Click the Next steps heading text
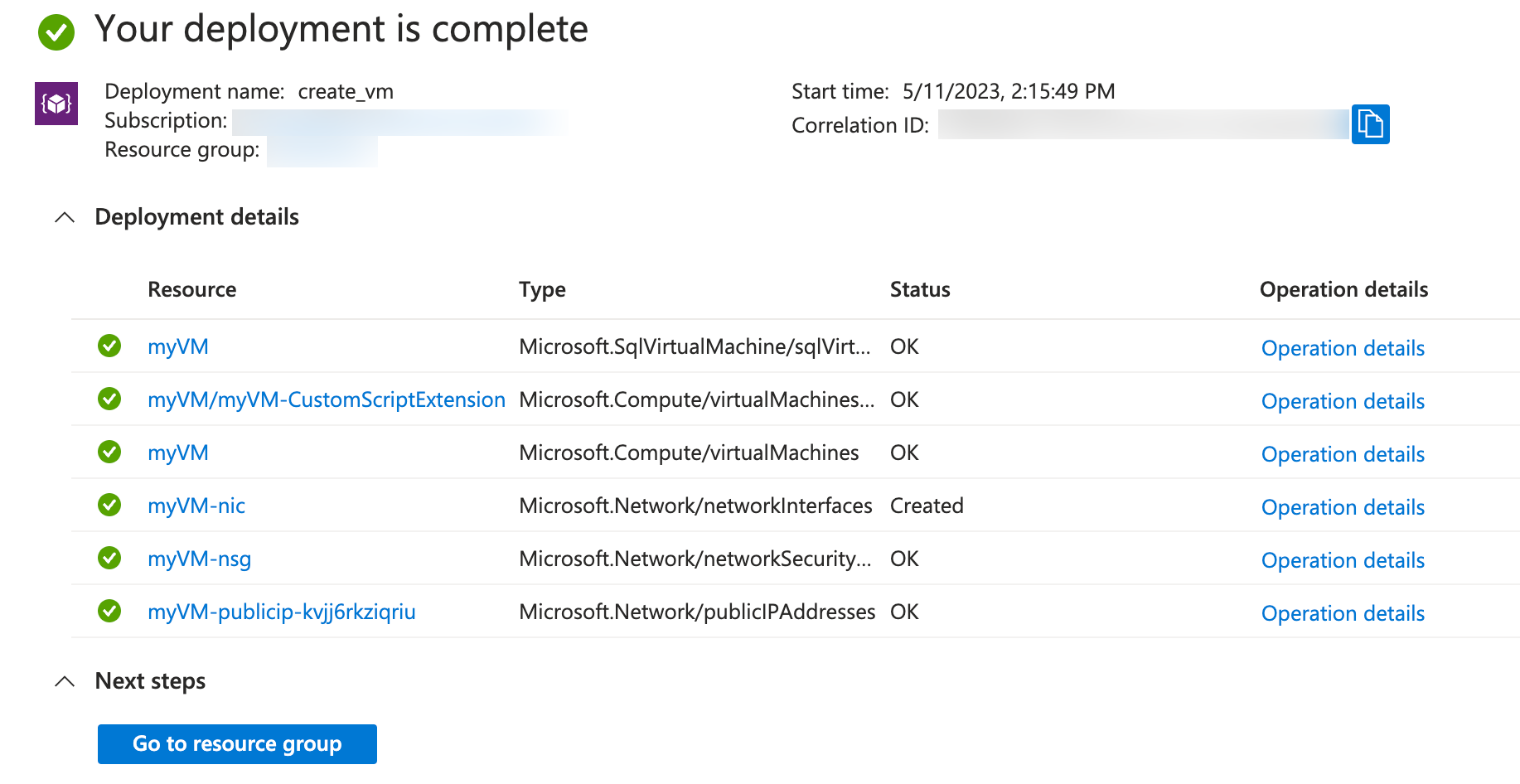 (150, 681)
